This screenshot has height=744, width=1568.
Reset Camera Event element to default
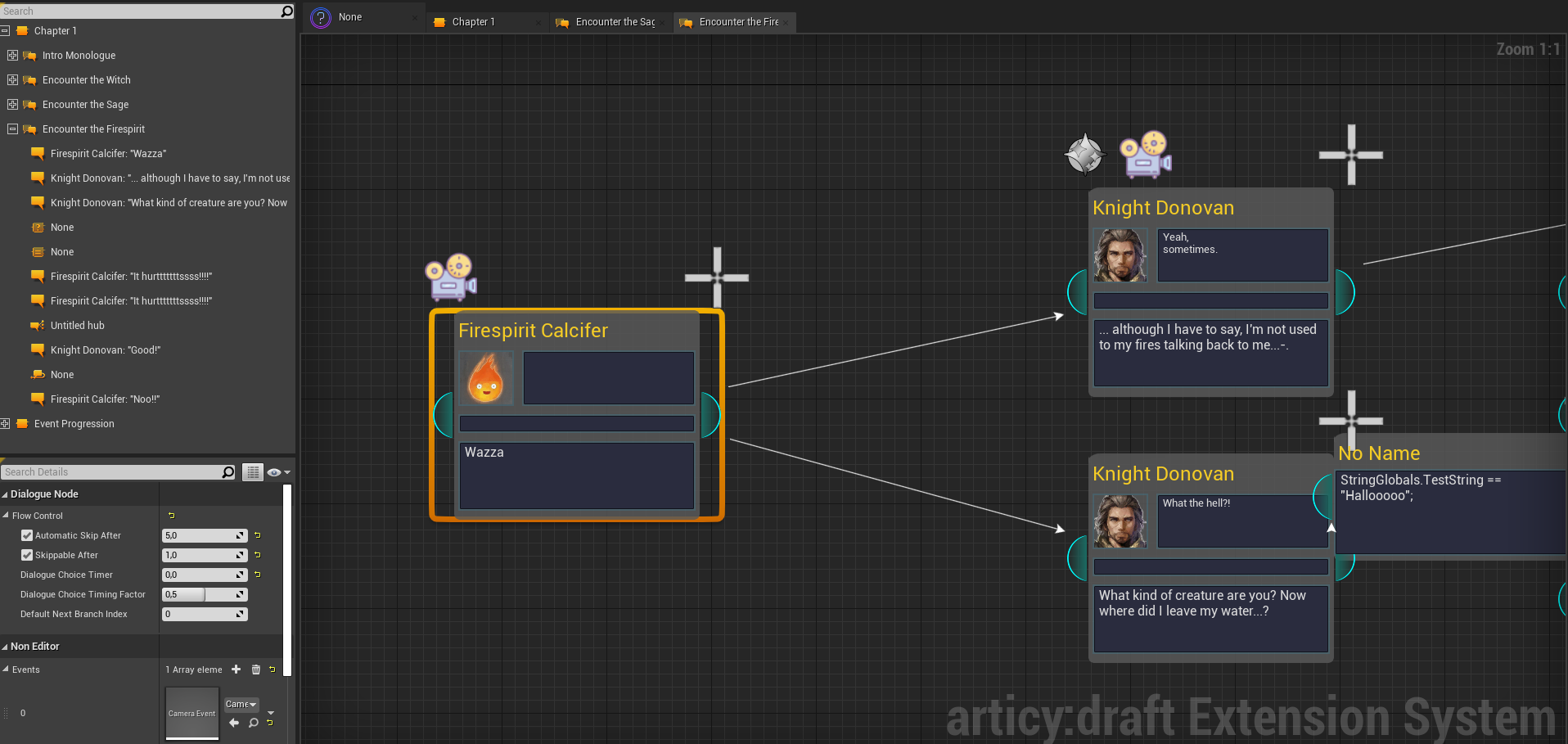click(x=270, y=723)
